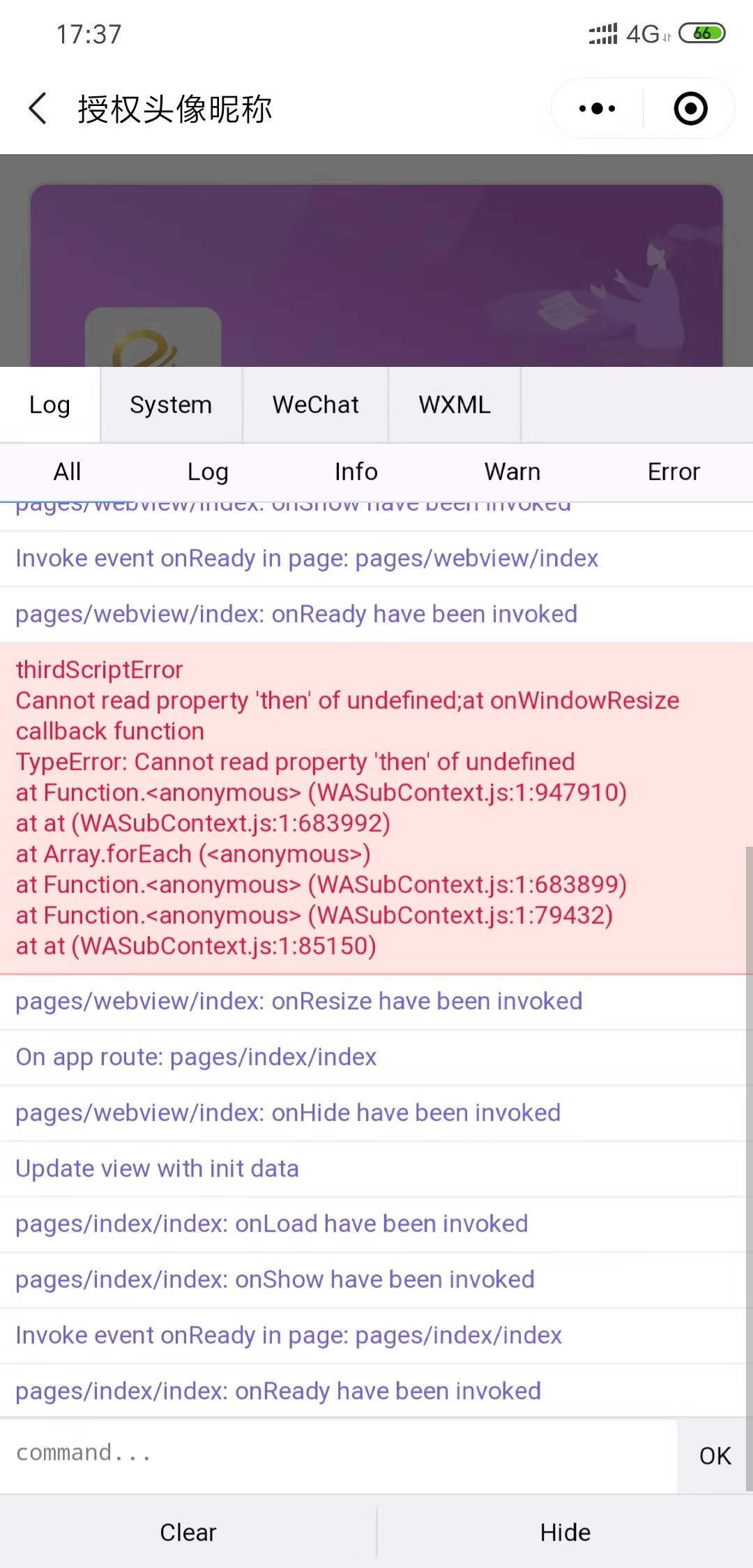This screenshot has height=1568, width=753.
Task: Tap the app logo thumbnail in purple card
Action: pyautogui.click(x=153, y=338)
